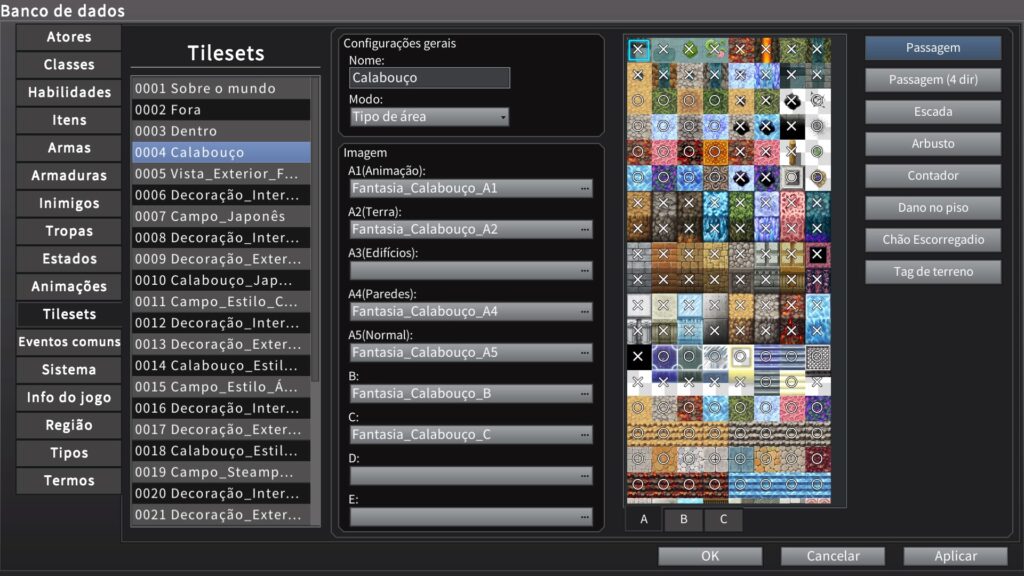Go to the Itens tab

69,120
